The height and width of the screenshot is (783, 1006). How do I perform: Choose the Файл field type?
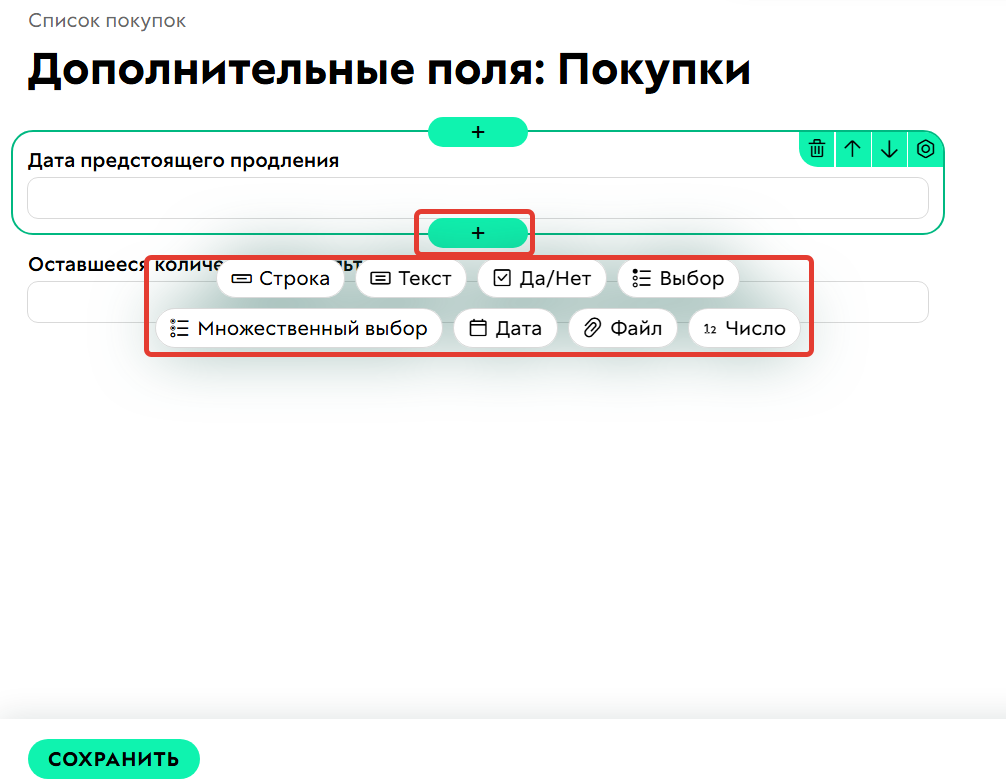(x=623, y=329)
